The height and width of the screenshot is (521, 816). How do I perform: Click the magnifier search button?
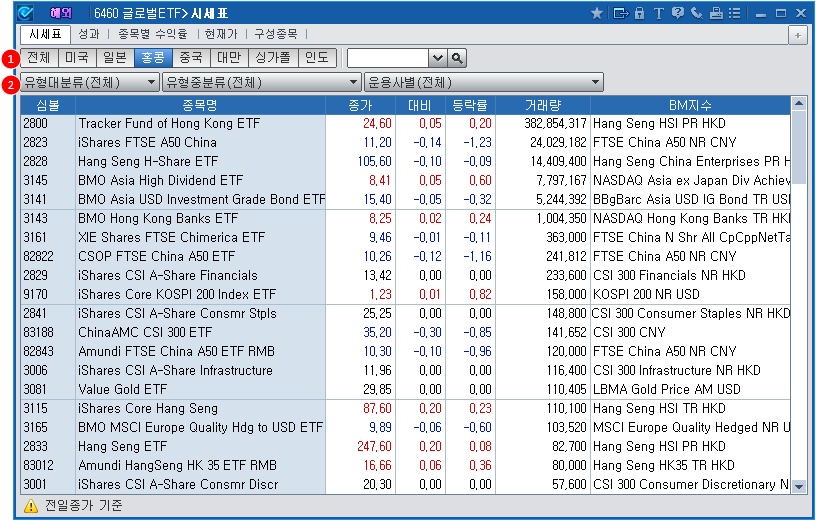(x=457, y=58)
